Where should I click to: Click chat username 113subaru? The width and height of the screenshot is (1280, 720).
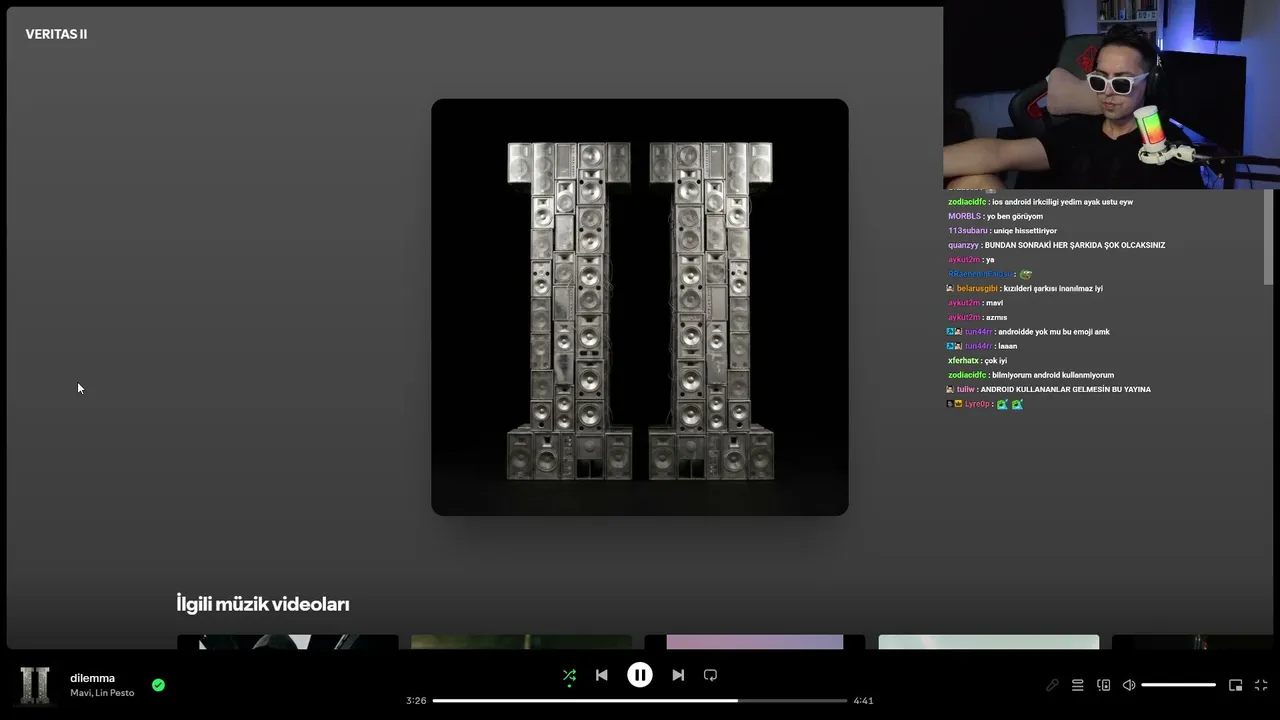point(967,231)
